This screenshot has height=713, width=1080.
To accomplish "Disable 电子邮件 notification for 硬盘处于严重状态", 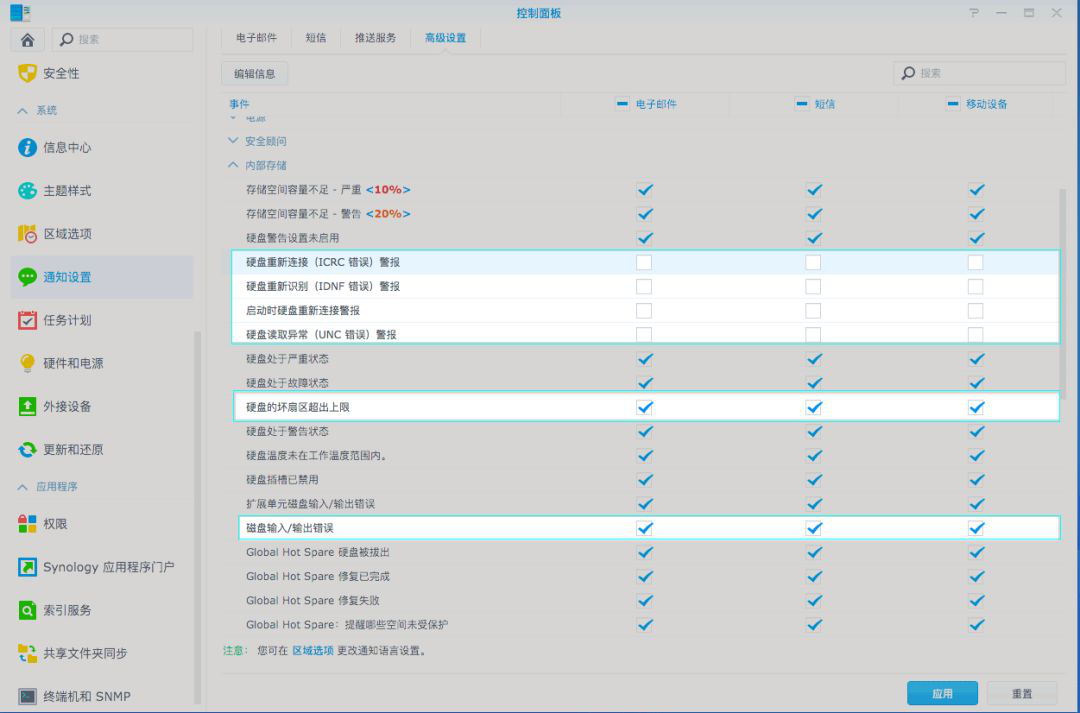I will (x=644, y=359).
